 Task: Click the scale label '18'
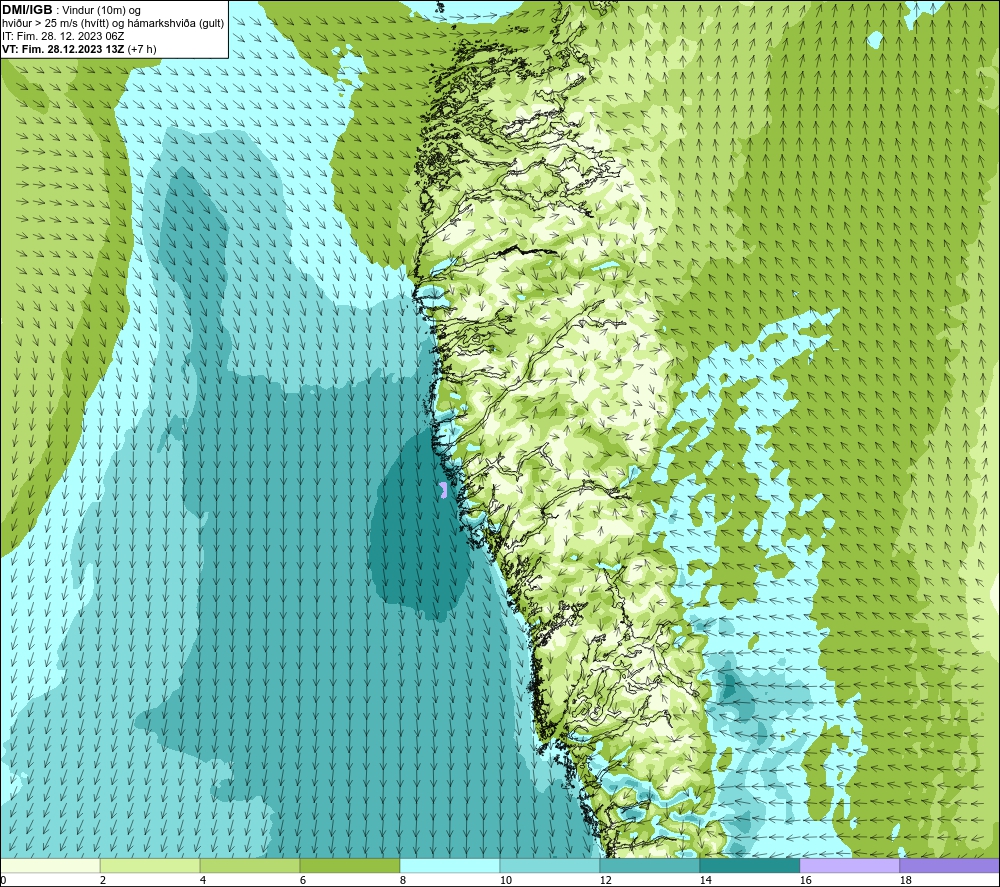(906, 881)
